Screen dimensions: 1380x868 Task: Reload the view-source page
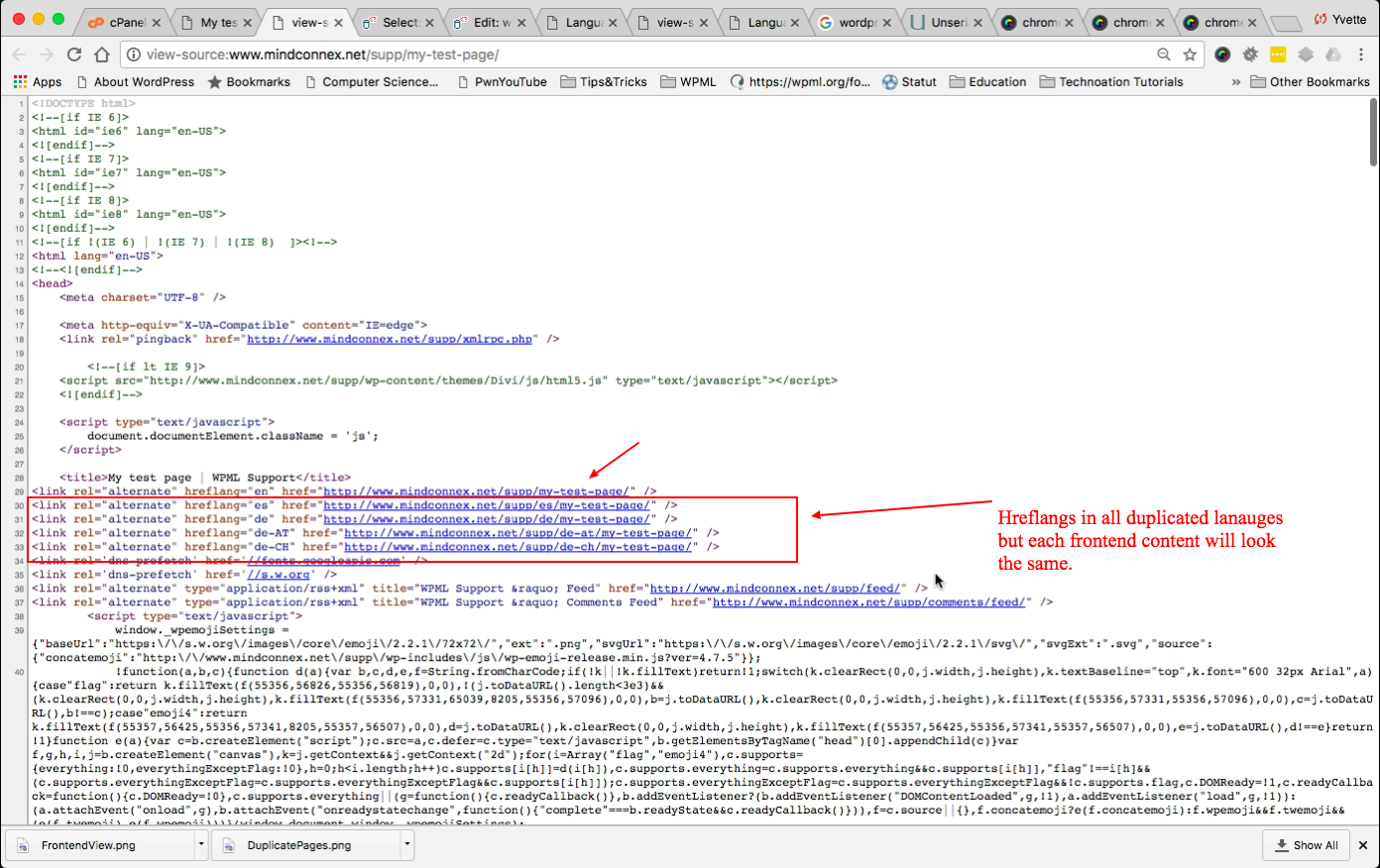coord(74,54)
